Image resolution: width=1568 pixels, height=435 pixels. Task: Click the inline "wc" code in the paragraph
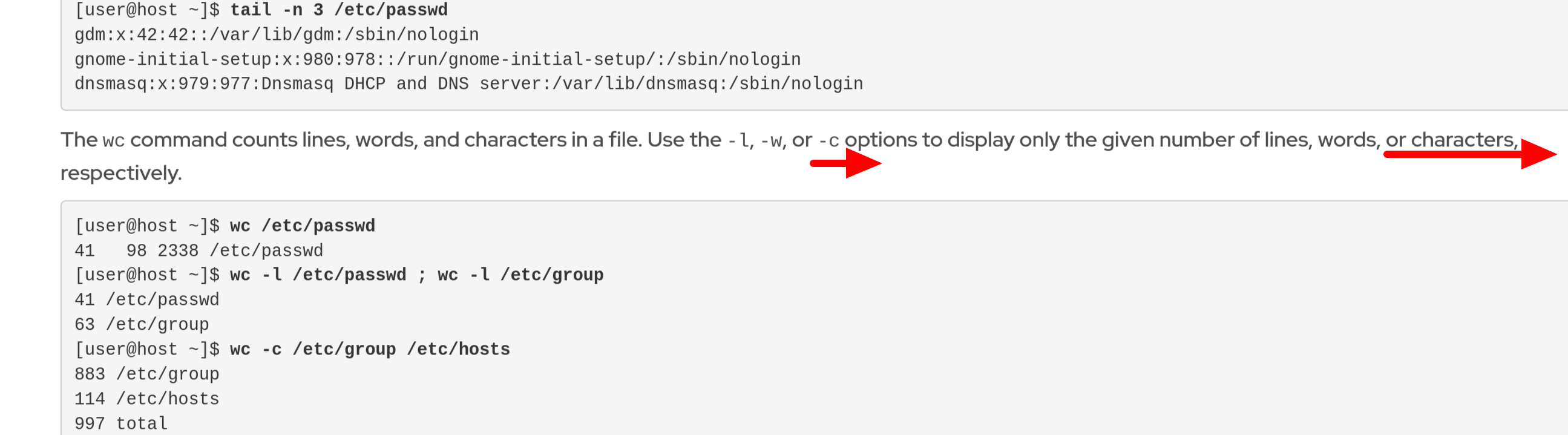click(x=113, y=140)
